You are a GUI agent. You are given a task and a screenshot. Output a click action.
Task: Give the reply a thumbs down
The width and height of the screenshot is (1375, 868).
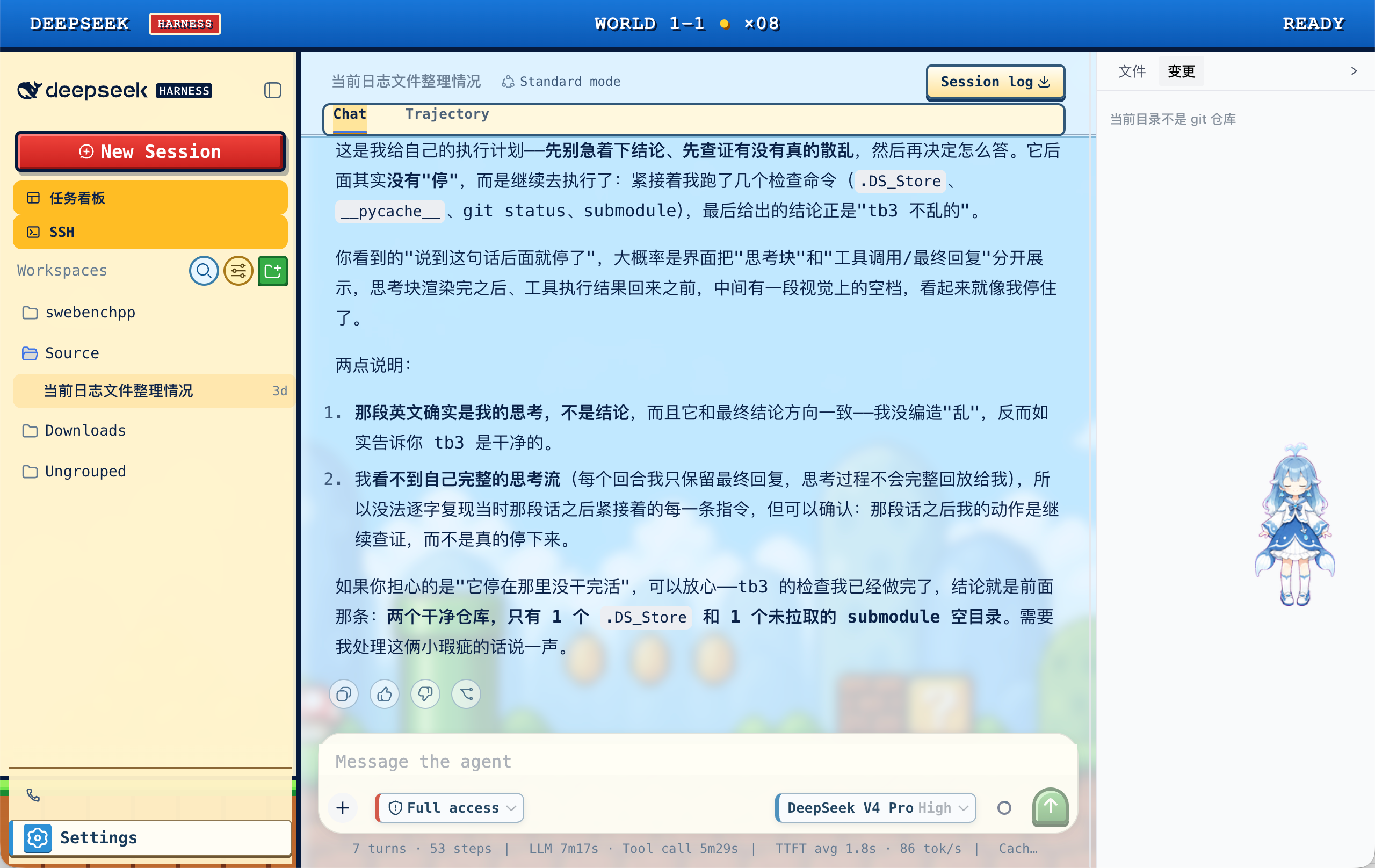[425, 694]
